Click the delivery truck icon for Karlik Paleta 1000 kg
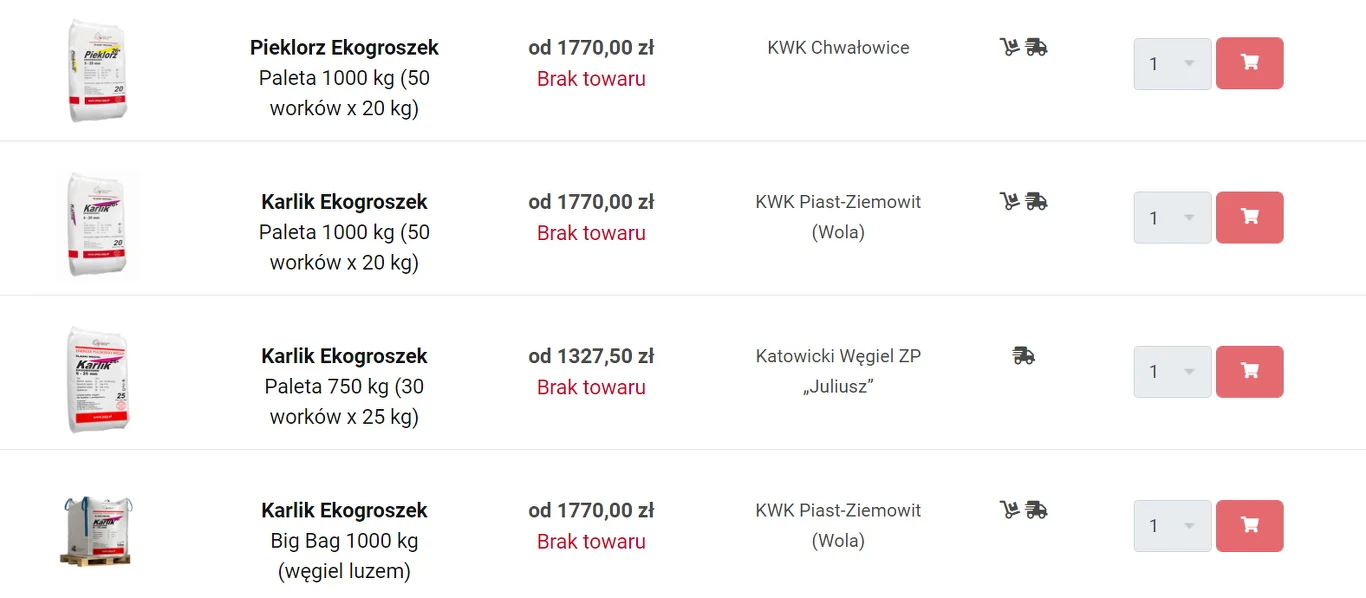This screenshot has height=598, width=1366. tap(1037, 200)
